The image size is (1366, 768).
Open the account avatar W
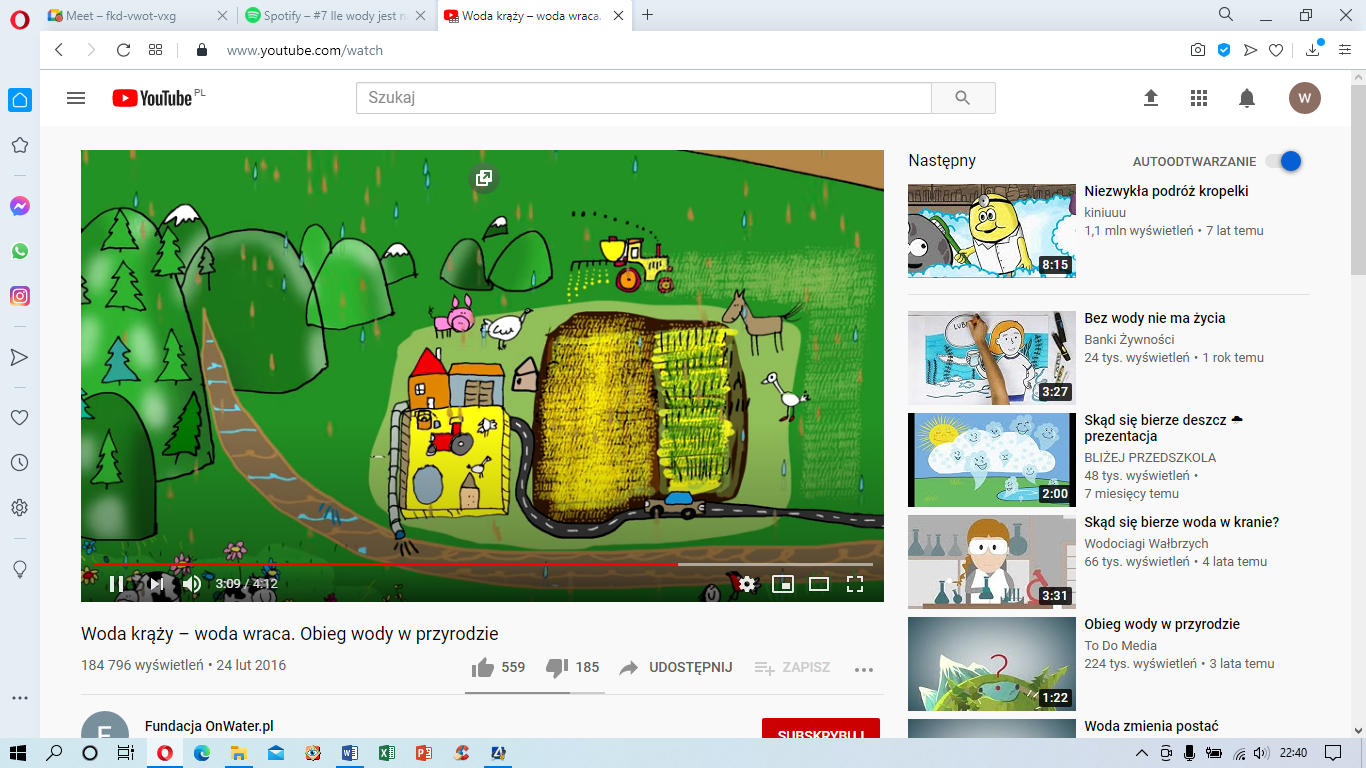pyautogui.click(x=1305, y=98)
